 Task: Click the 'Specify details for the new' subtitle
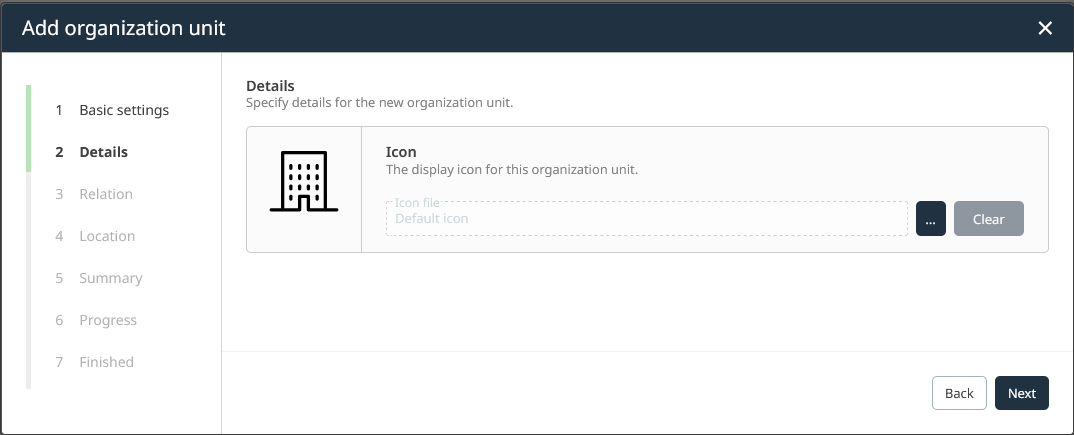[379, 103]
